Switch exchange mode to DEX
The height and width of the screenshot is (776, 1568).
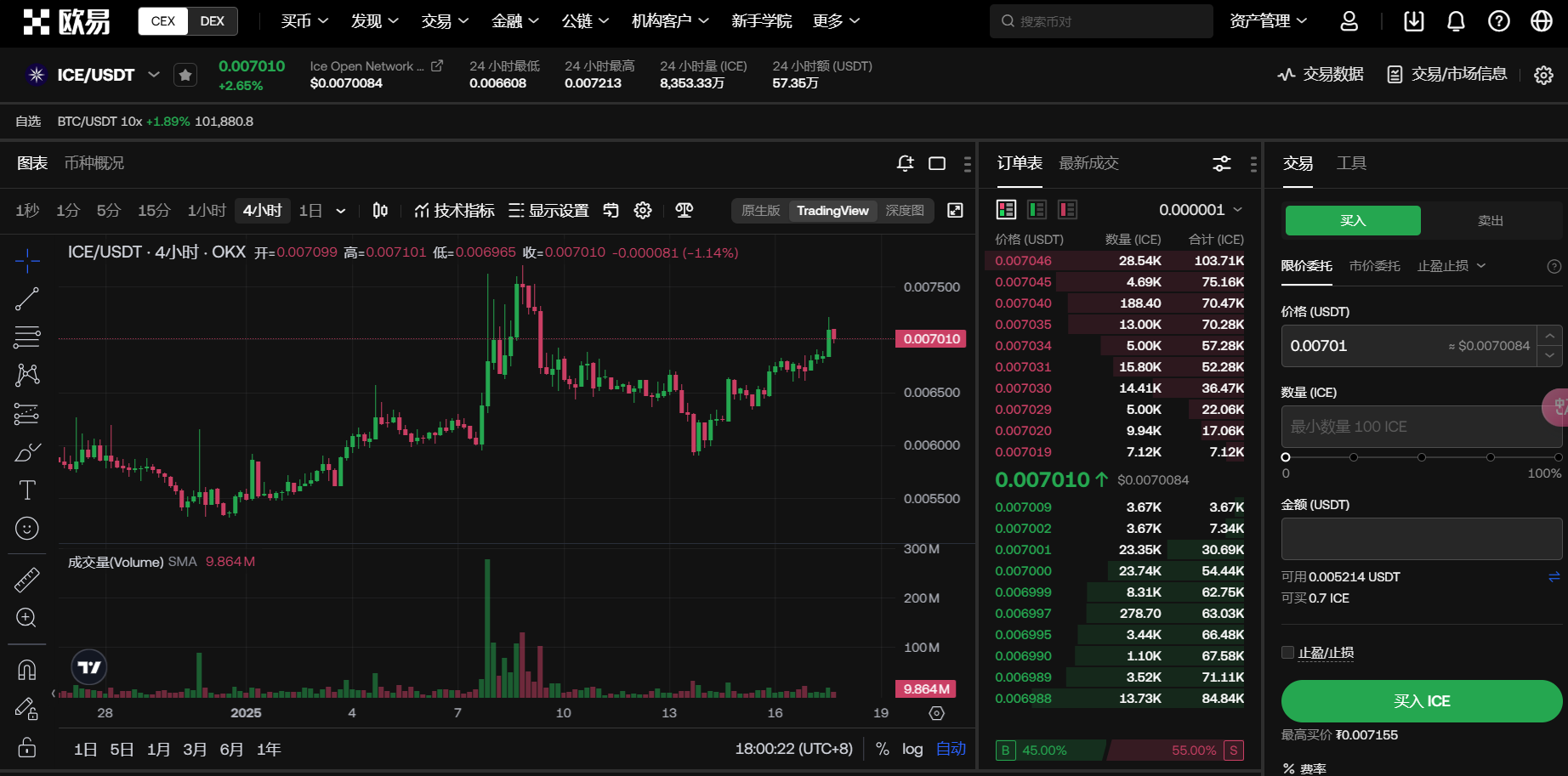coord(212,21)
